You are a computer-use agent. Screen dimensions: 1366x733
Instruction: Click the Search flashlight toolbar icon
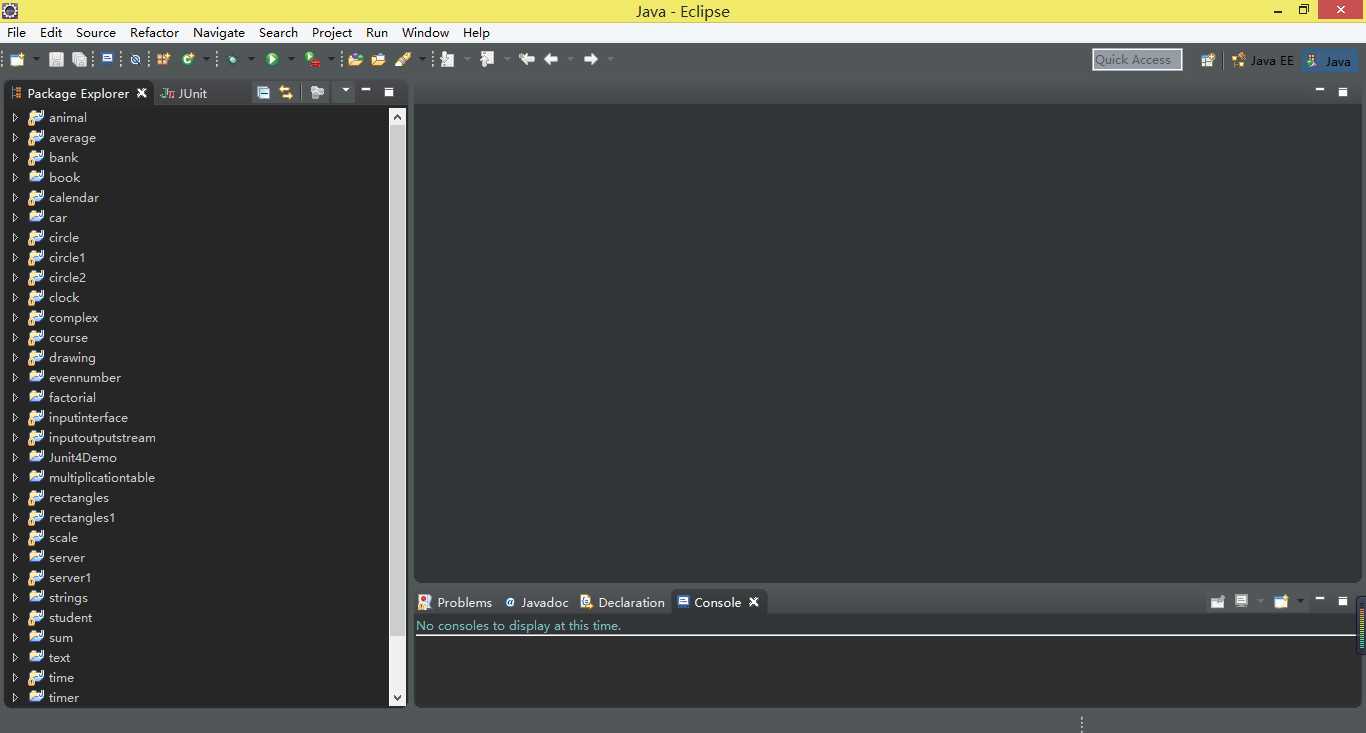pyautogui.click(x=403, y=60)
